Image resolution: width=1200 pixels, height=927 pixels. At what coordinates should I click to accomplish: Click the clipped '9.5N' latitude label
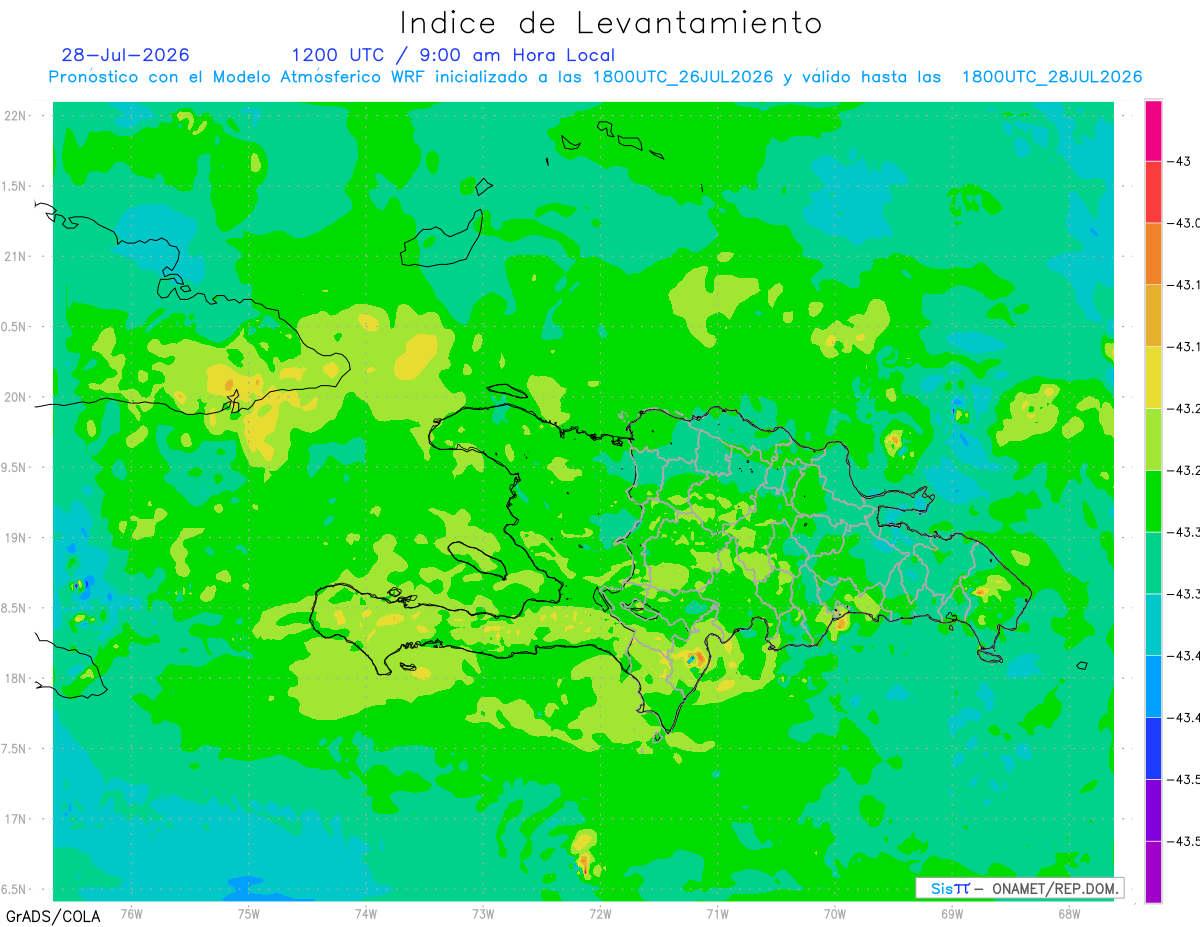click(x=15, y=467)
